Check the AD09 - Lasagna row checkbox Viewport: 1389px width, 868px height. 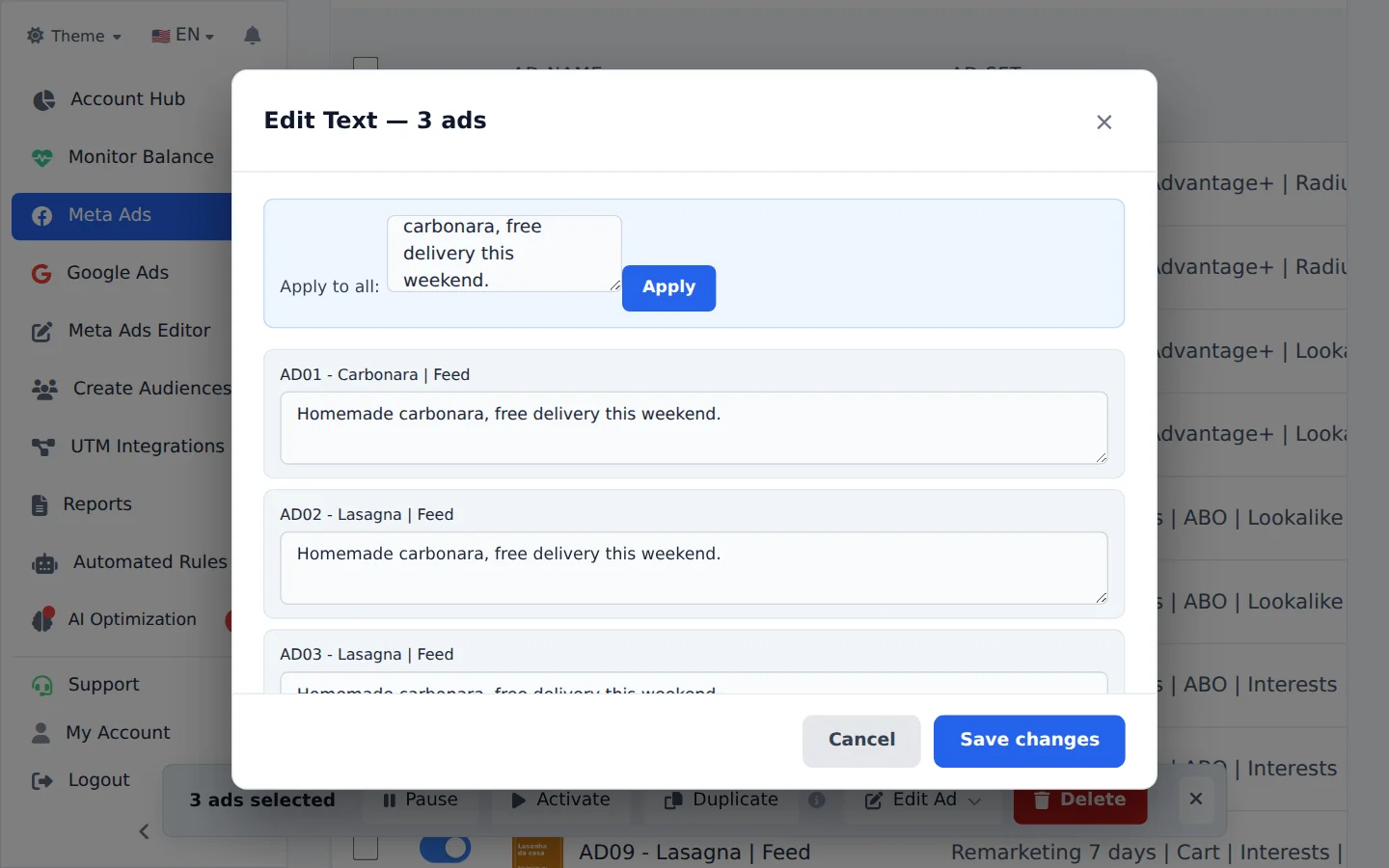click(x=366, y=849)
